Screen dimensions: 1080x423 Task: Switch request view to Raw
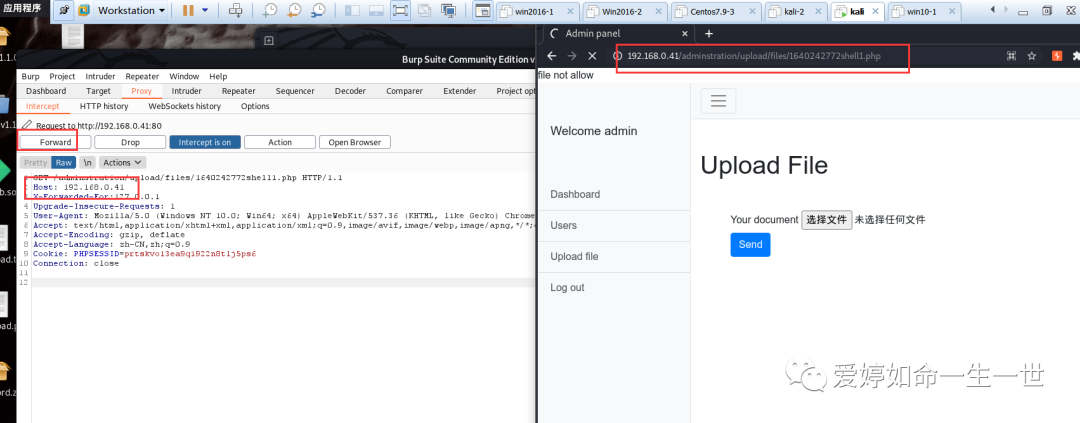(63, 163)
